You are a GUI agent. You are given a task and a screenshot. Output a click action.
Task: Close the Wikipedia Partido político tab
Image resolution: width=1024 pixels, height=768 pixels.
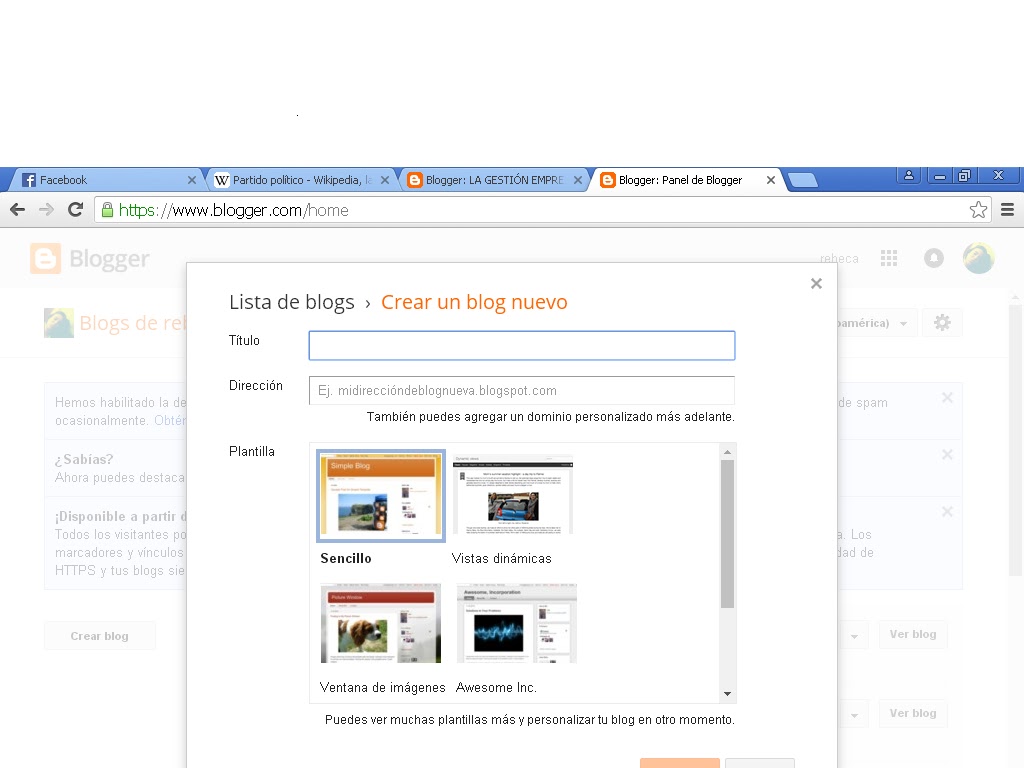pyautogui.click(x=385, y=180)
